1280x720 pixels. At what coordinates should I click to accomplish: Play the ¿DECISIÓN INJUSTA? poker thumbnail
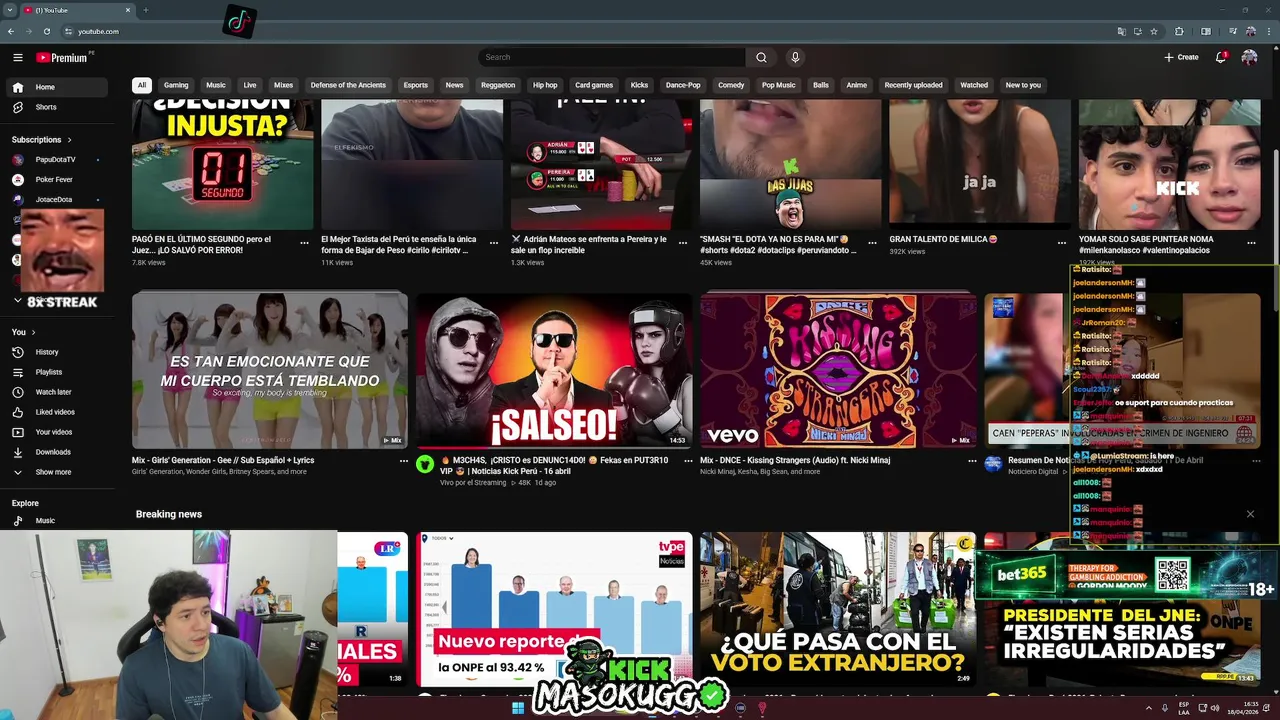pos(222,165)
